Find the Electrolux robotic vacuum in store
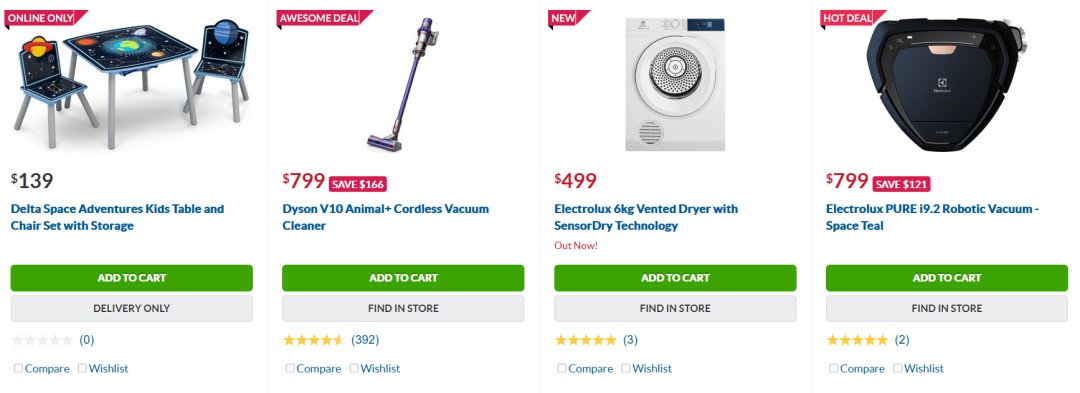This screenshot has height=393, width=1080. point(947,308)
